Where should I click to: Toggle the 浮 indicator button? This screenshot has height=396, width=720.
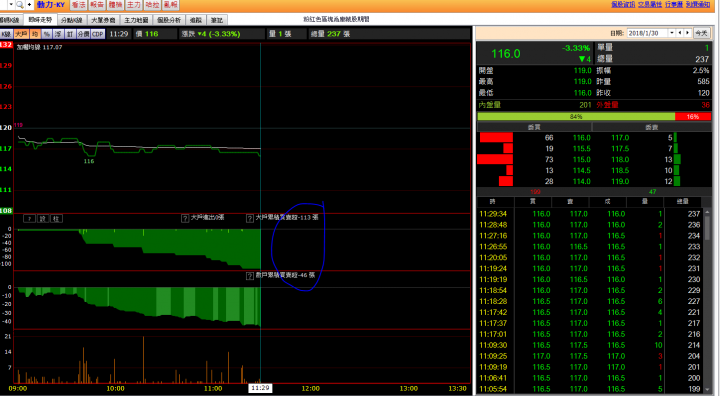(x=58, y=34)
